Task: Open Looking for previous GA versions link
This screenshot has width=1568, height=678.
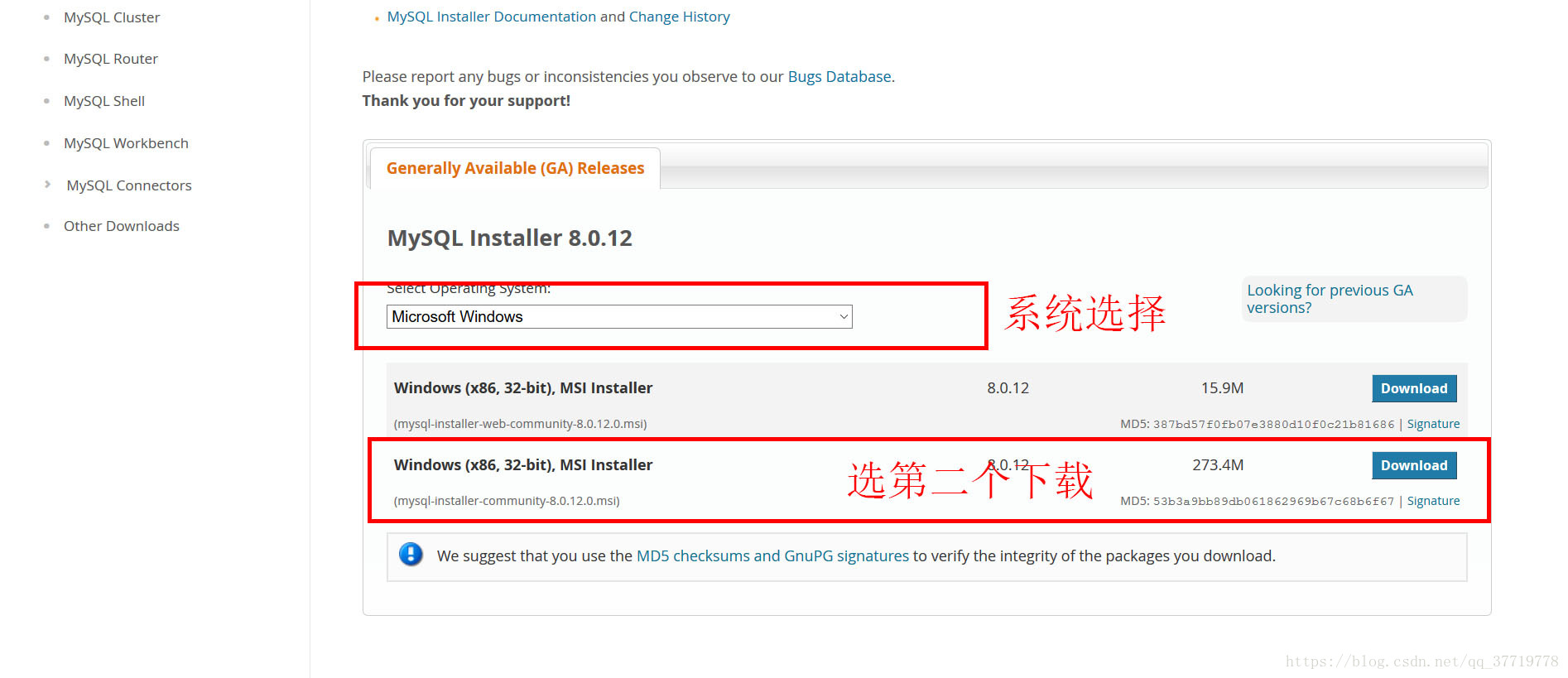Action: point(1330,299)
